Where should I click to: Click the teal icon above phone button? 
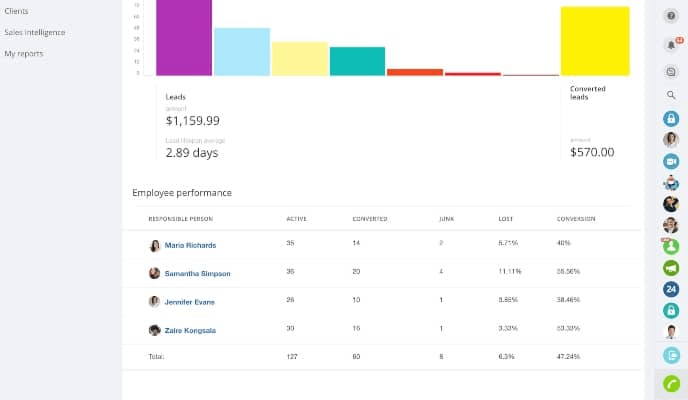pyautogui.click(x=671, y=355)
